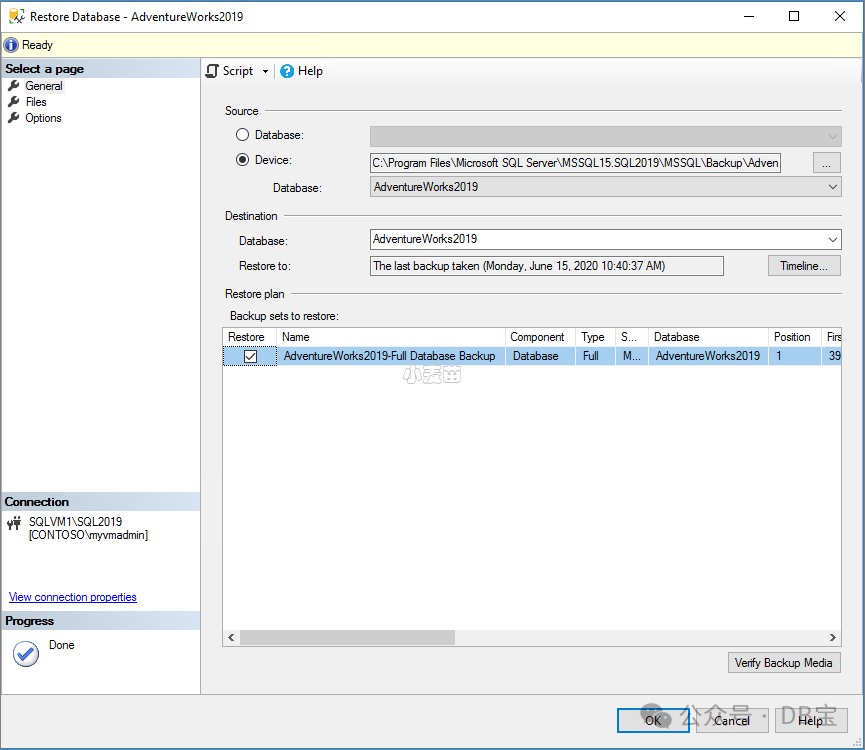
Task: Click the Component column header
Action: point(540,337)
